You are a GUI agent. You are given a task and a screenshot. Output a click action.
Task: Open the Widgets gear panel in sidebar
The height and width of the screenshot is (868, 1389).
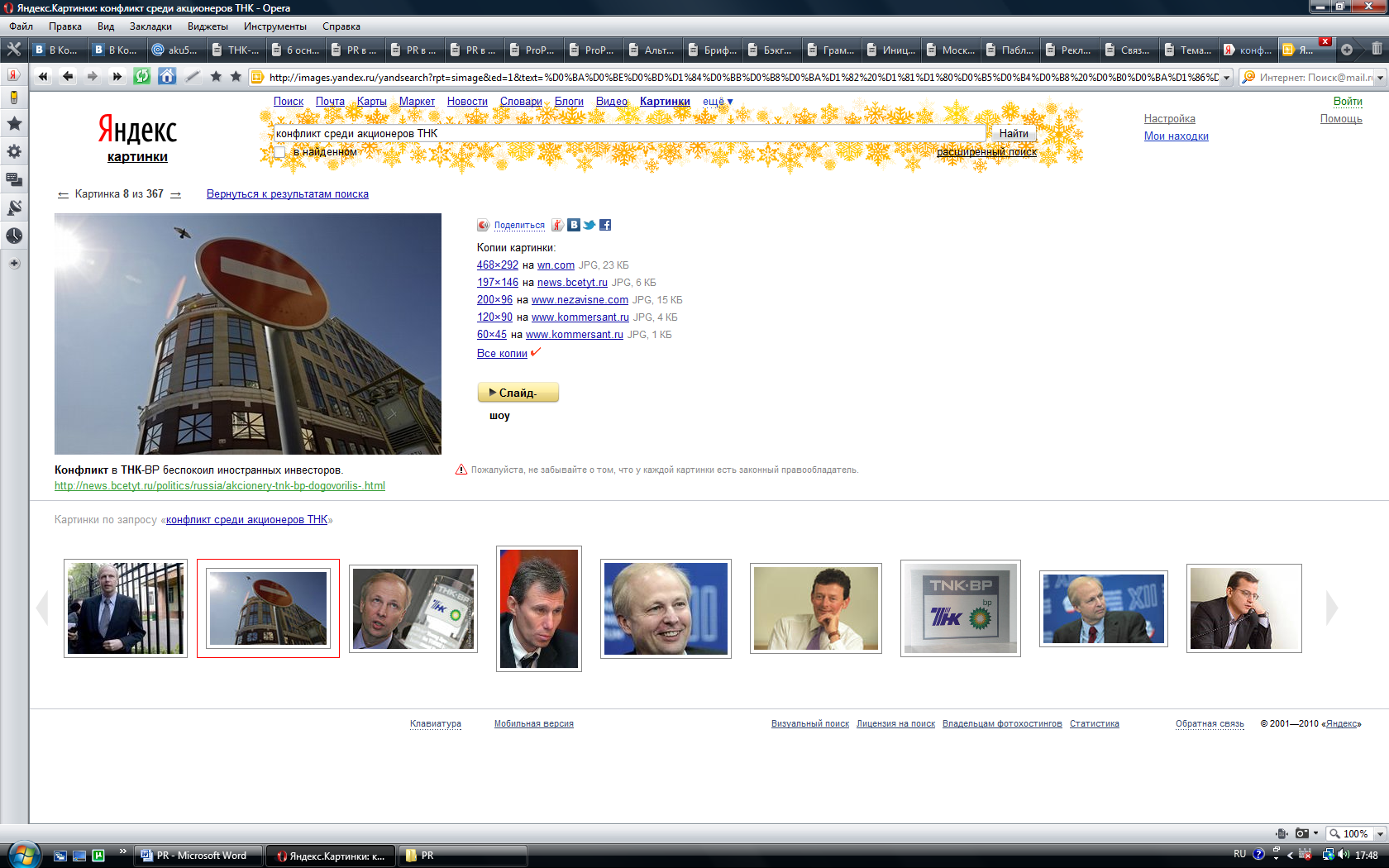(14, 152)
